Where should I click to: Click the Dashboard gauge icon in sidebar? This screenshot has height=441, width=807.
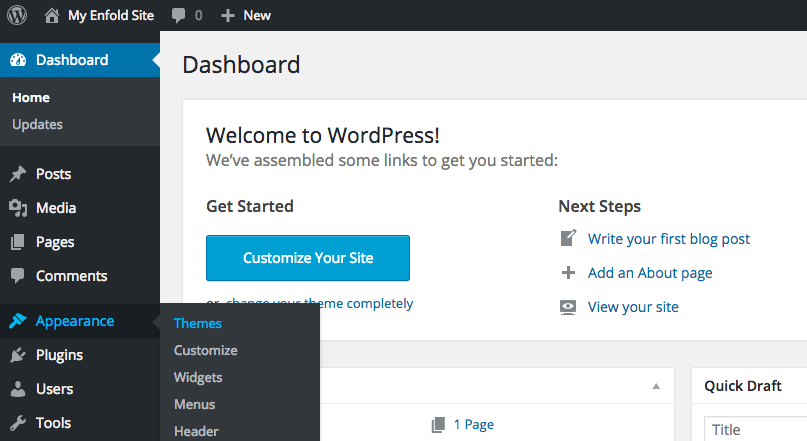18,60
